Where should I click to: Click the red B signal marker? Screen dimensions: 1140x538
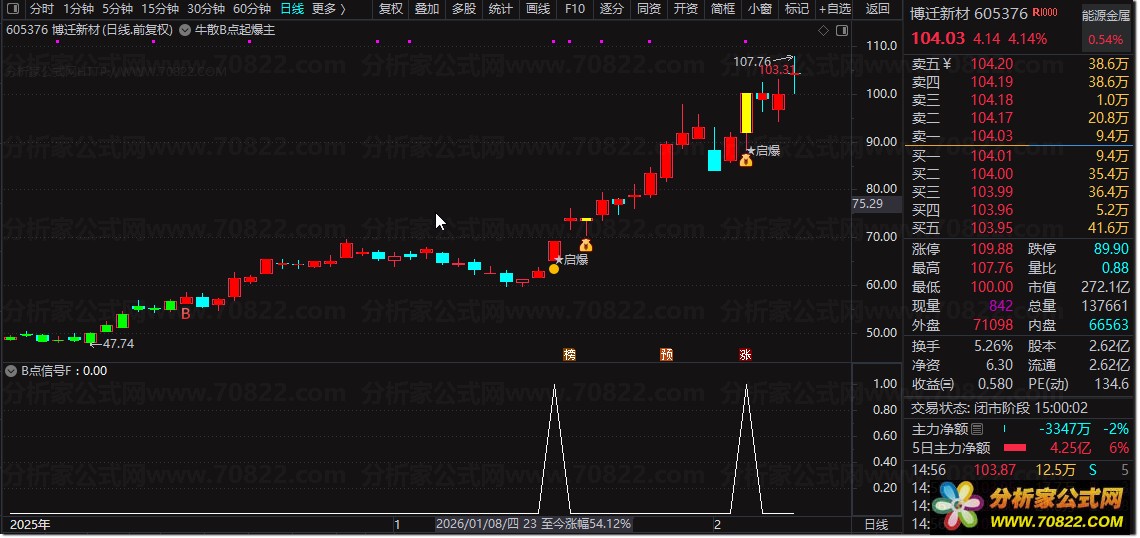185,314
